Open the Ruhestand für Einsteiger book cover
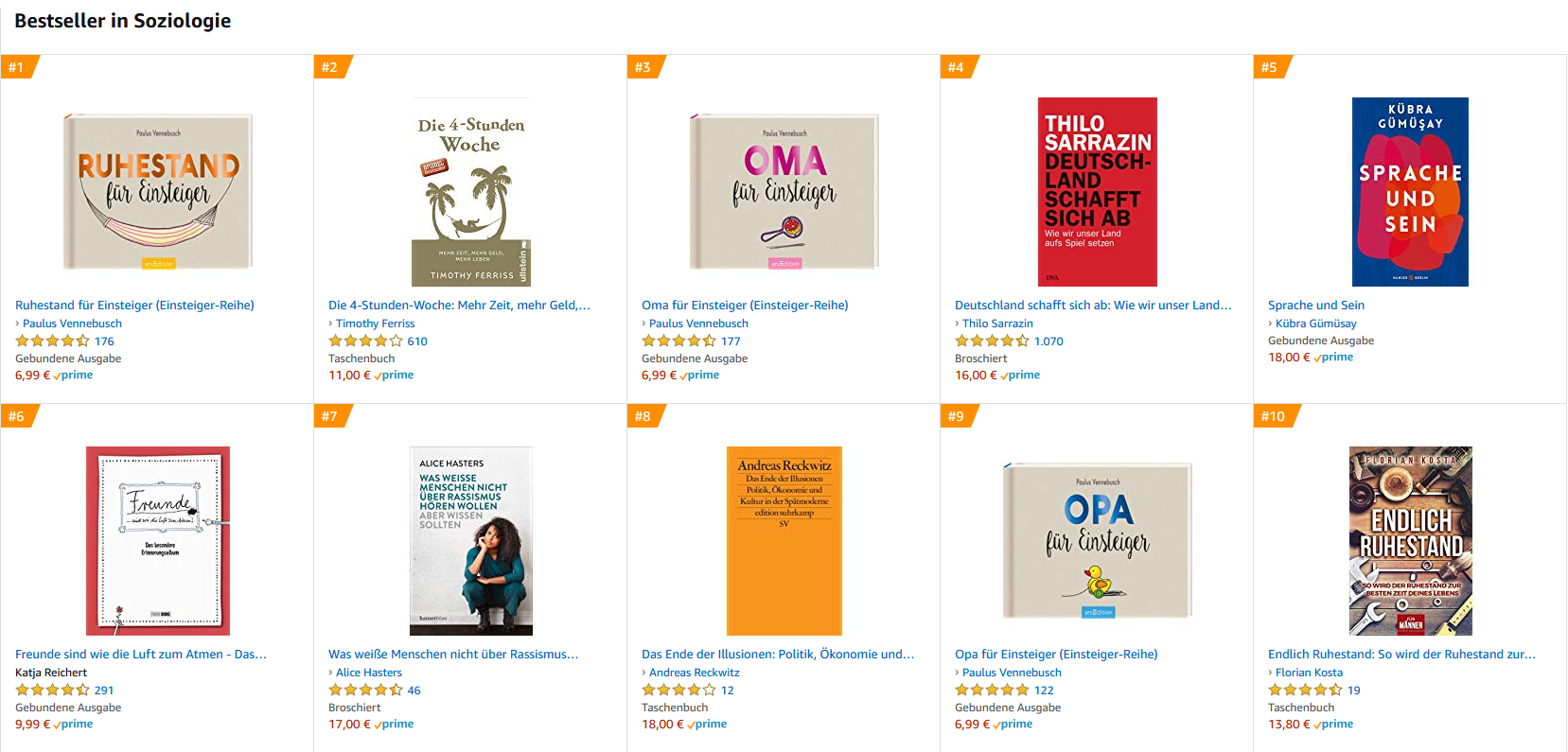 [158, 192]
